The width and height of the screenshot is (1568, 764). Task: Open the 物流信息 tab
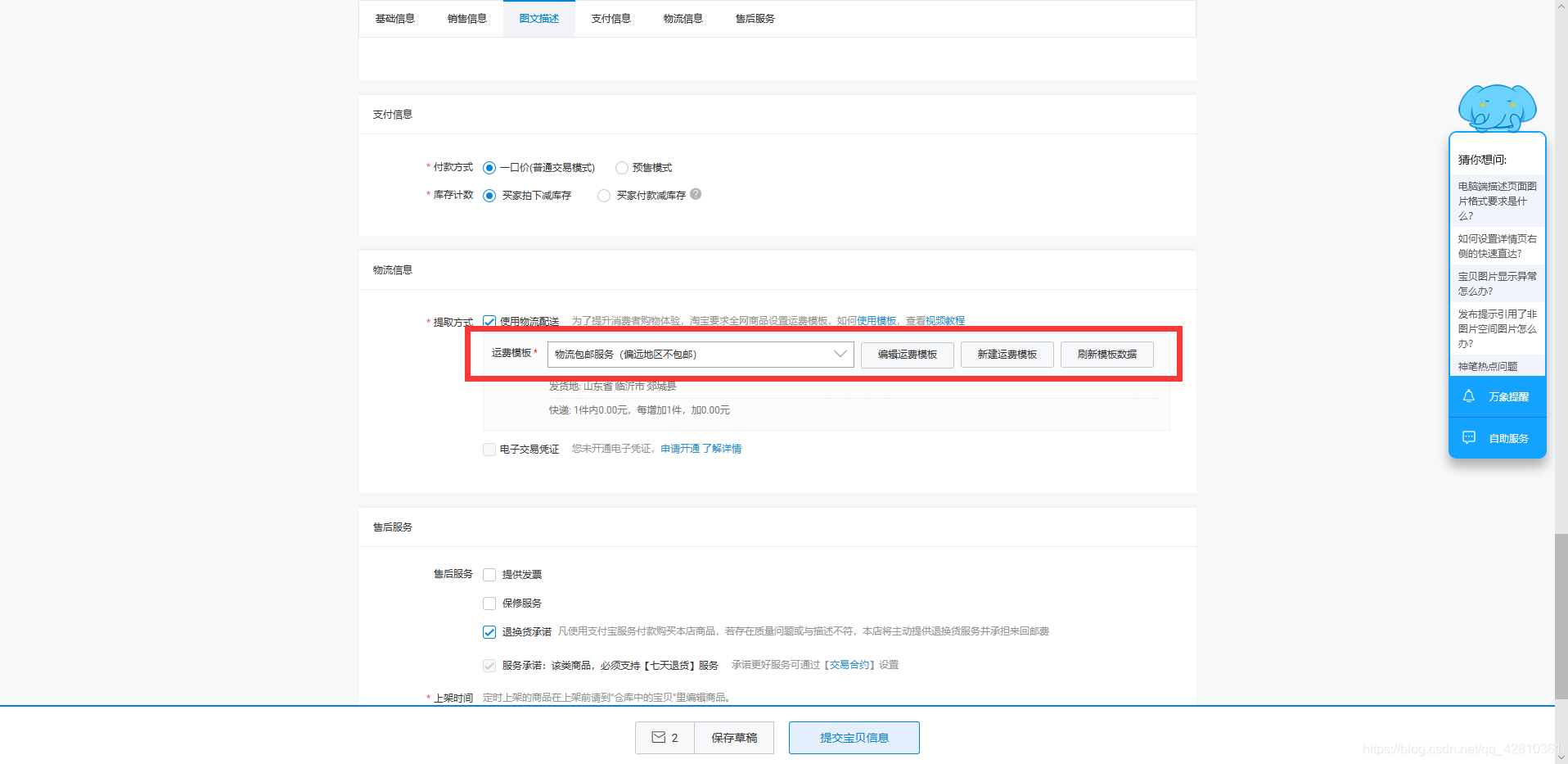coord(683,19)
